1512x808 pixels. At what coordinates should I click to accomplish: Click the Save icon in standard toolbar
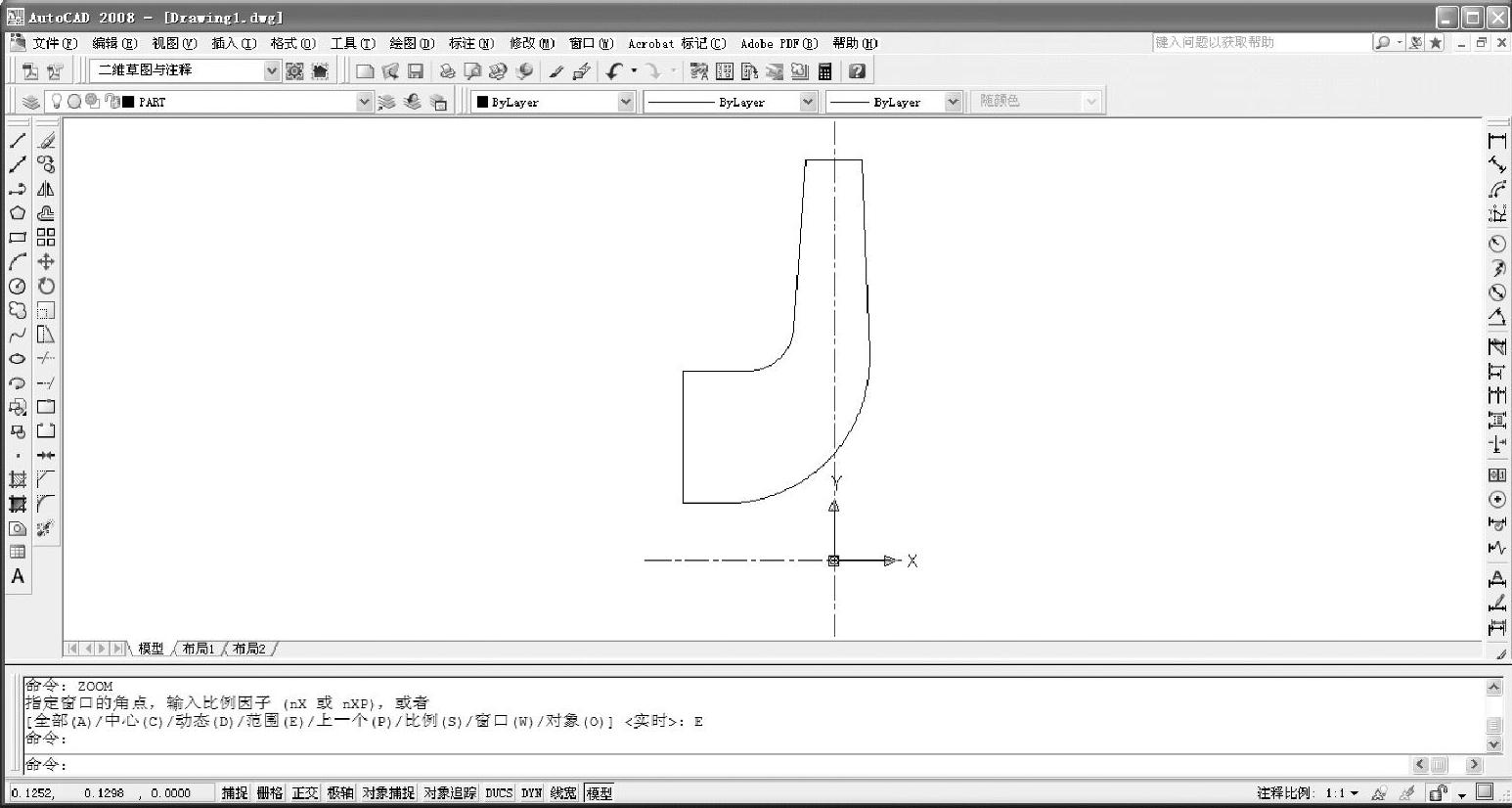(416, 71)
